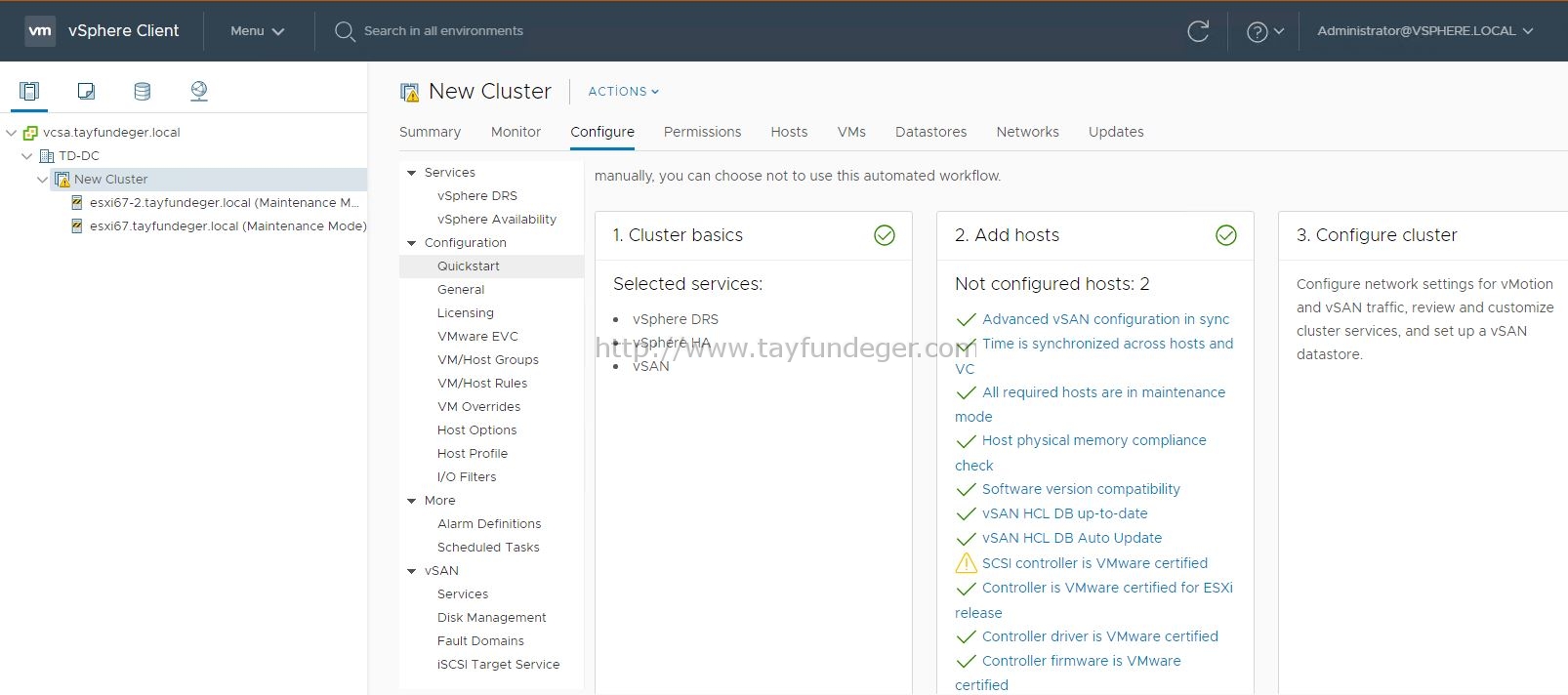Open the Hosts and Clusters inventory view

[x=29, y=91]
